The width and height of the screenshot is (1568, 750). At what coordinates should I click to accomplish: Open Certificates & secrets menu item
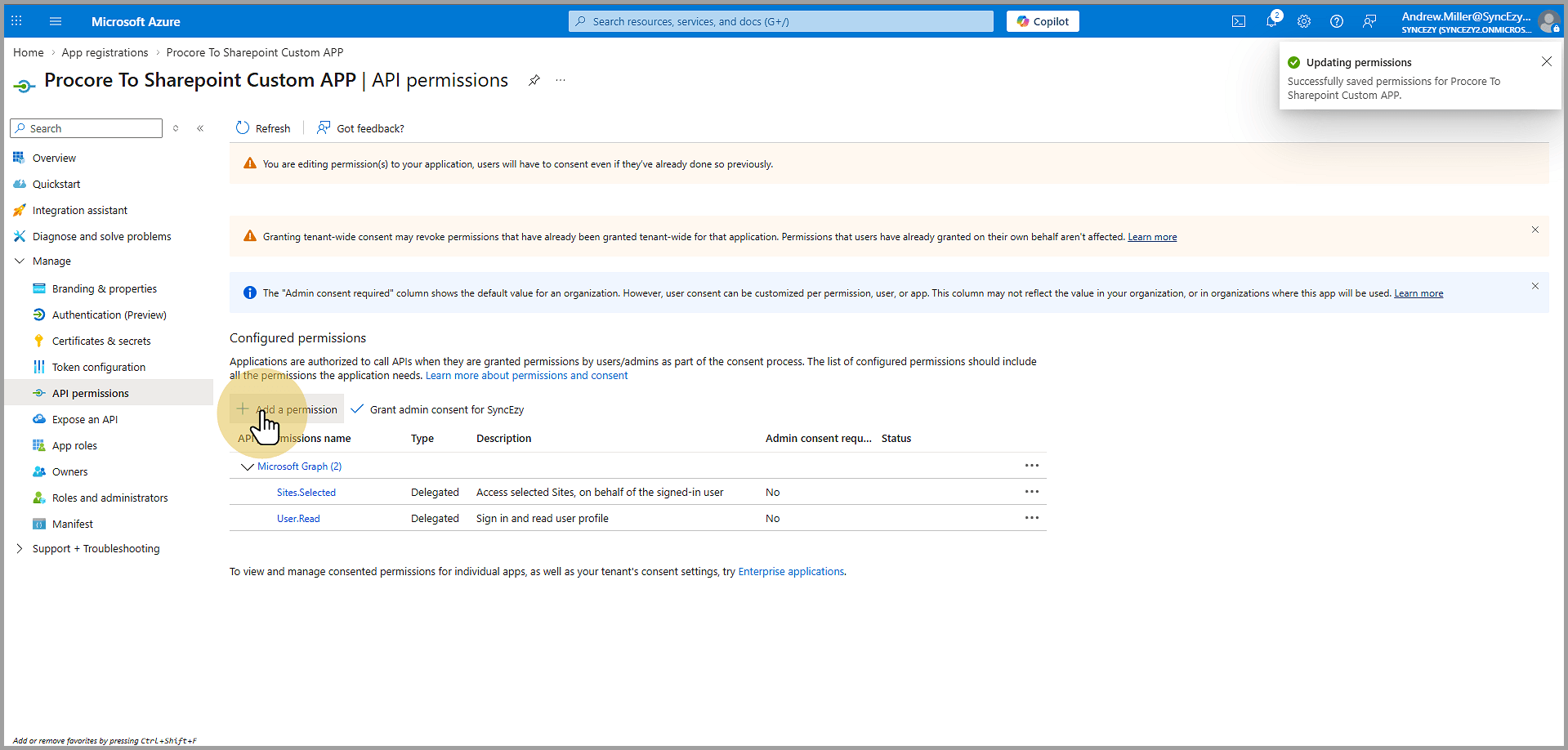click(x=101, y=342)
